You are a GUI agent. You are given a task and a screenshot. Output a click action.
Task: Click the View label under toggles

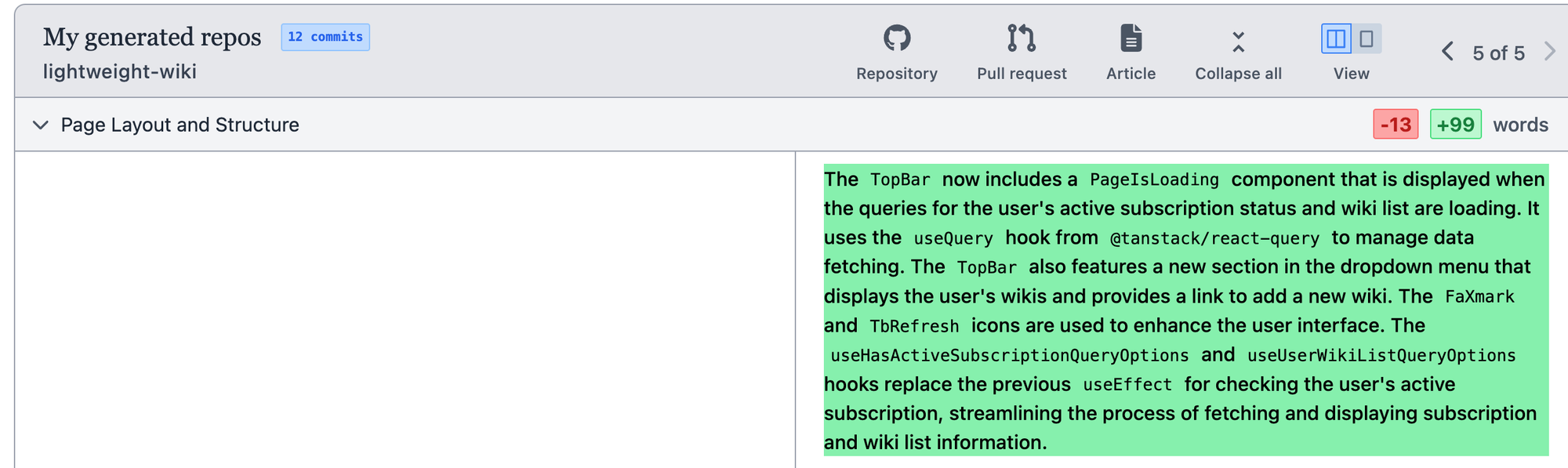pos(1351,74)
